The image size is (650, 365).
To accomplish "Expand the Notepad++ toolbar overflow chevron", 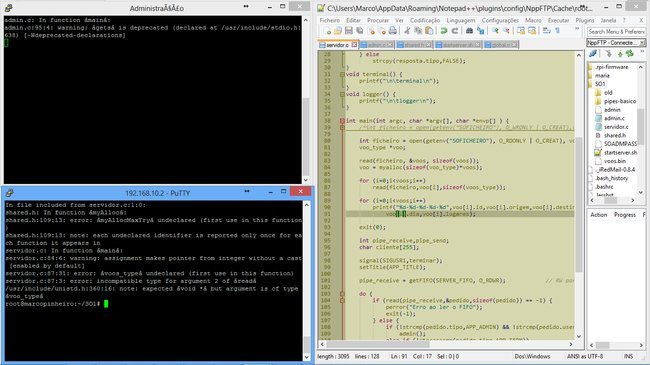I will 577,29.
